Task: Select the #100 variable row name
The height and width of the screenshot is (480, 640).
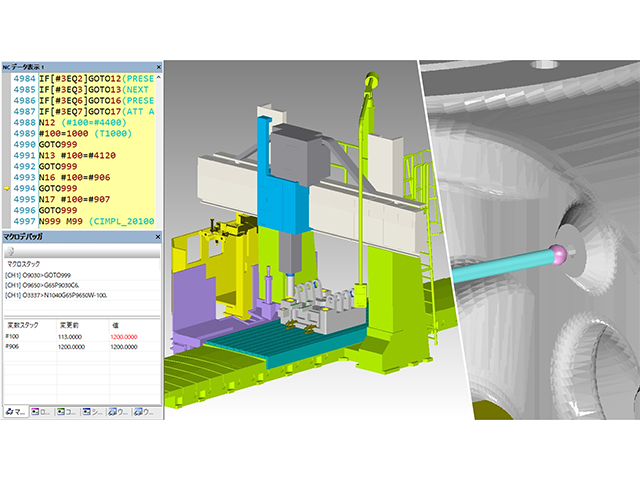Action: coord(12,336)
